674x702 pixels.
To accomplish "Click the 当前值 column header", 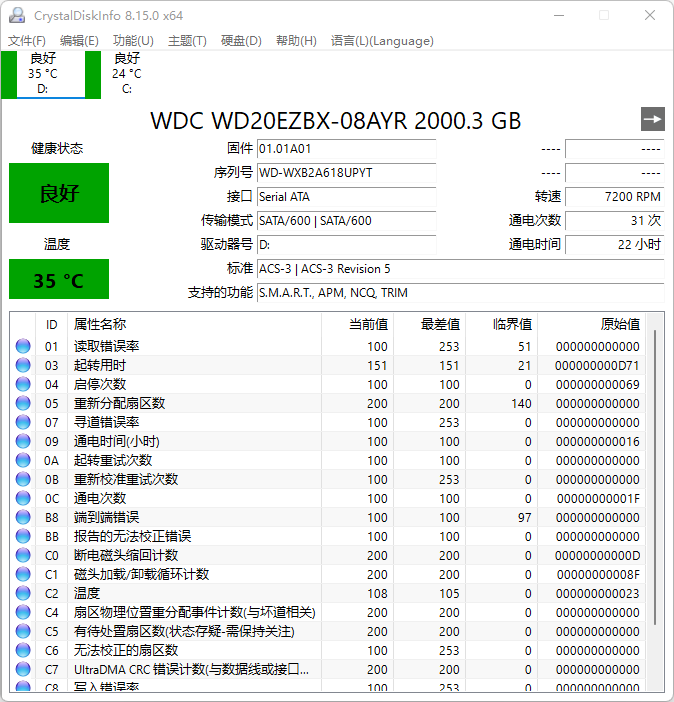I will (358, 324).
